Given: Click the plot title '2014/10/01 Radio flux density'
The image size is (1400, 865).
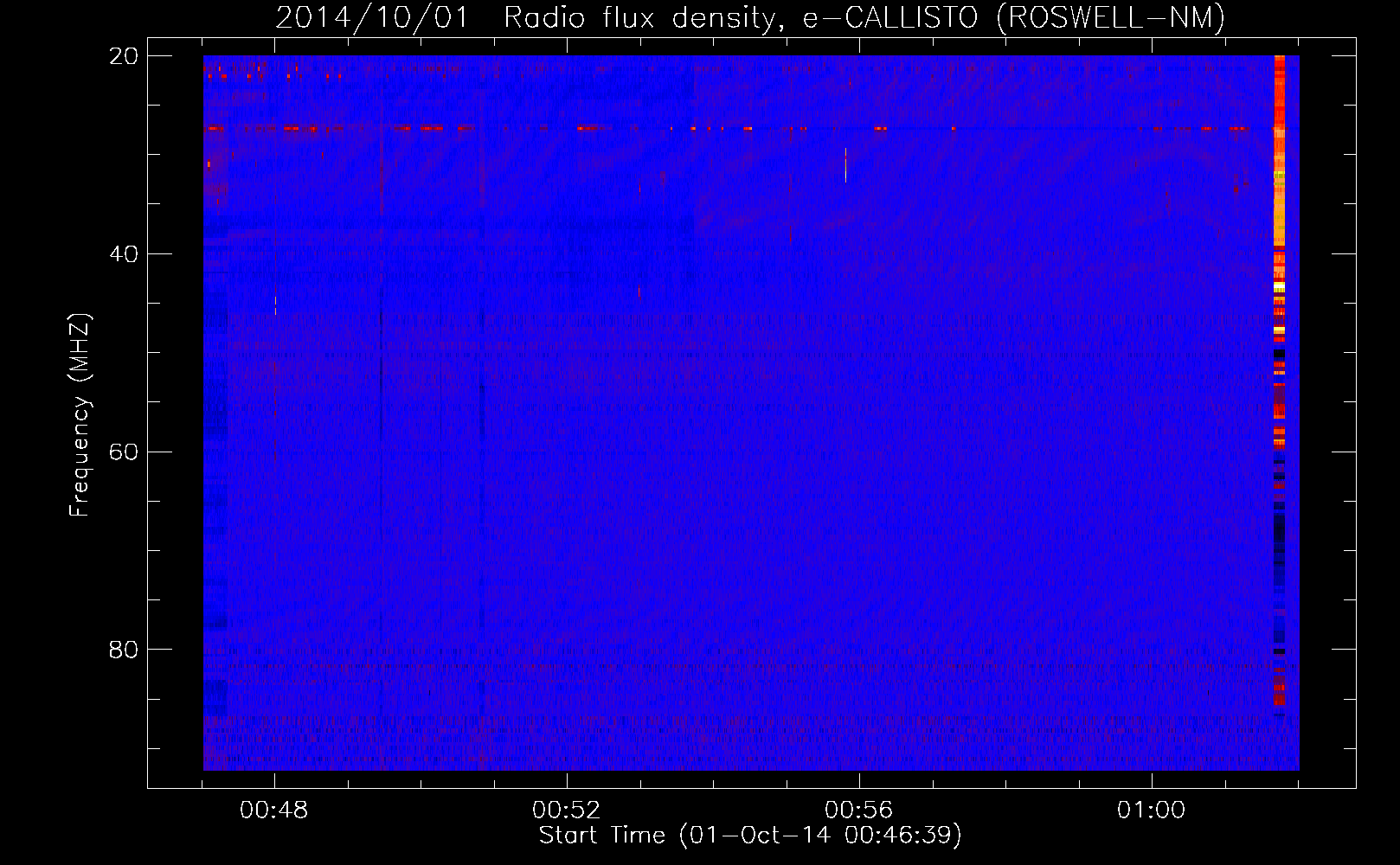Looking at the screenshot, I should tap(750, 17).
